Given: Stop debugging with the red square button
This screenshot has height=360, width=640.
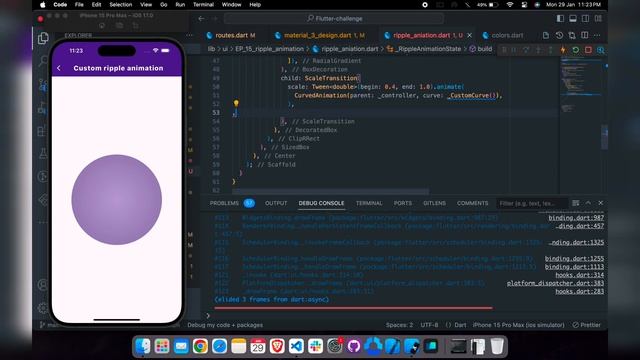Looking at the screenshot, I should coord(588,50).
